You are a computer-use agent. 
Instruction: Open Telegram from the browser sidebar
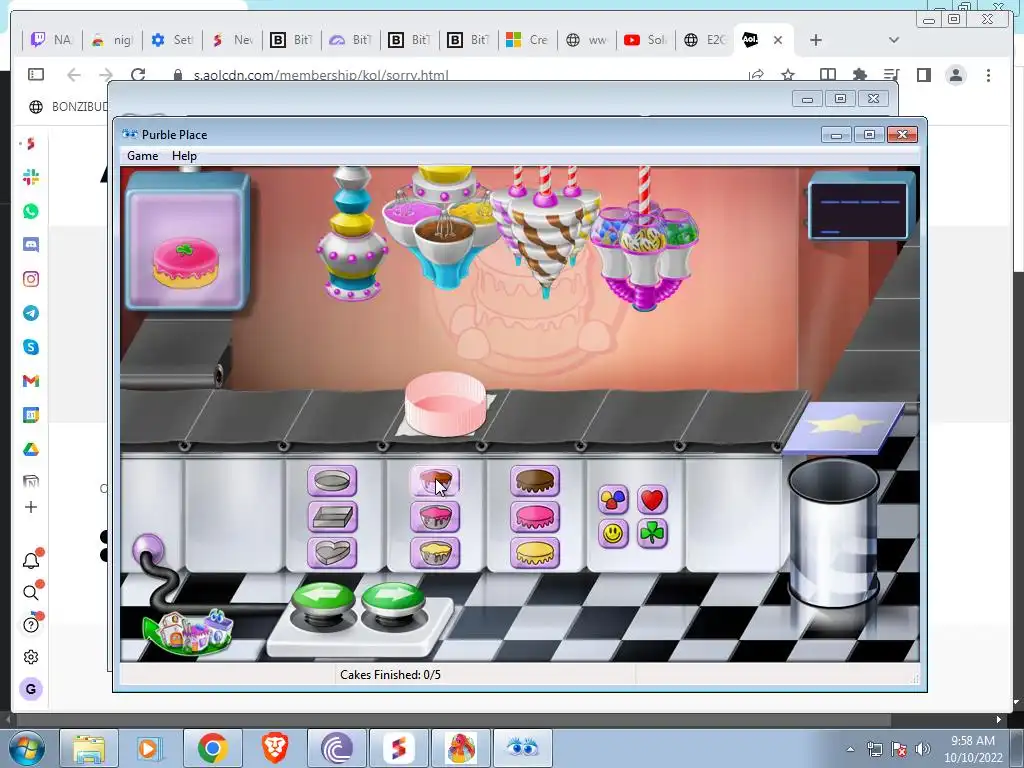(x=31, y=313)
